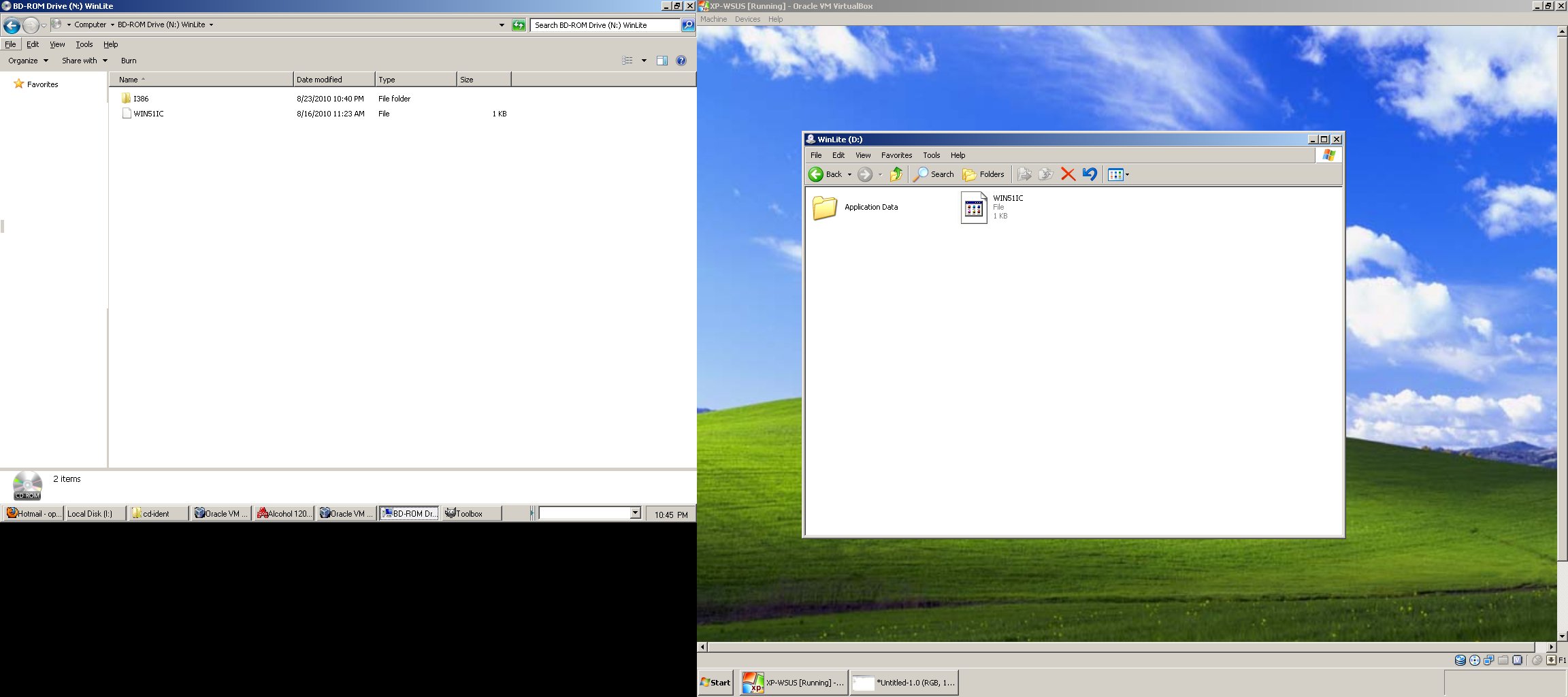
Task: Switch to Alcohol 120 taskbar button
Action: click(x=284, y=513)
